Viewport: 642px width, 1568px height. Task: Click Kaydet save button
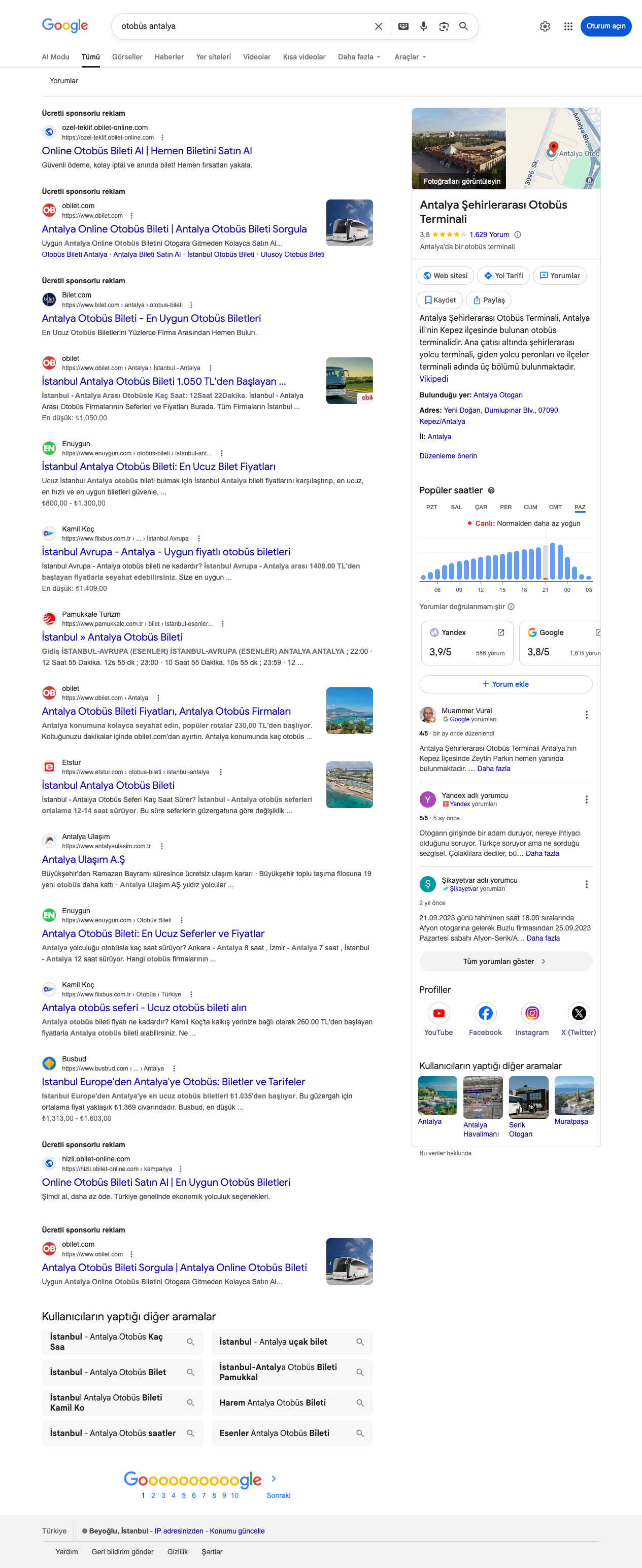pos(440,300)
